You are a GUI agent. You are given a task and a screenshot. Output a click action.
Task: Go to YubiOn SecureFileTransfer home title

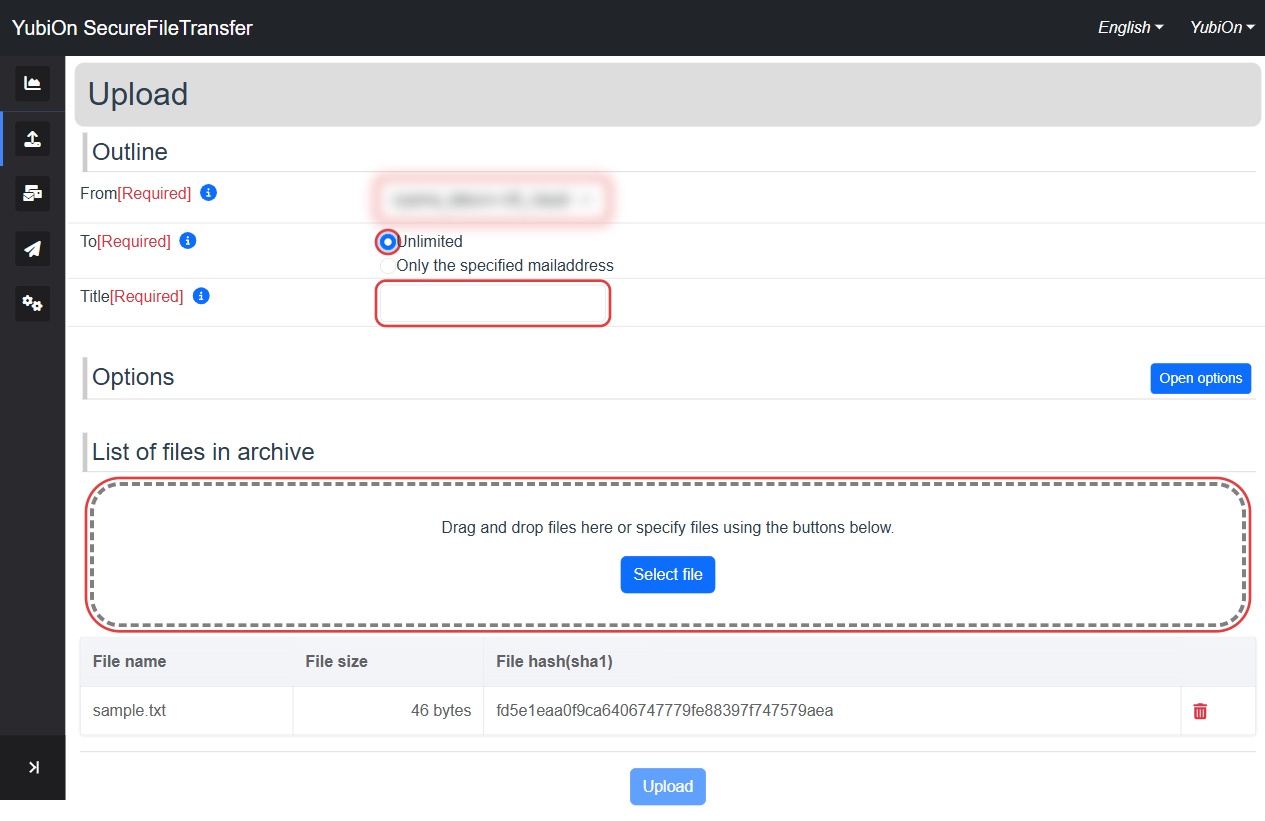(x=132, y=28)
